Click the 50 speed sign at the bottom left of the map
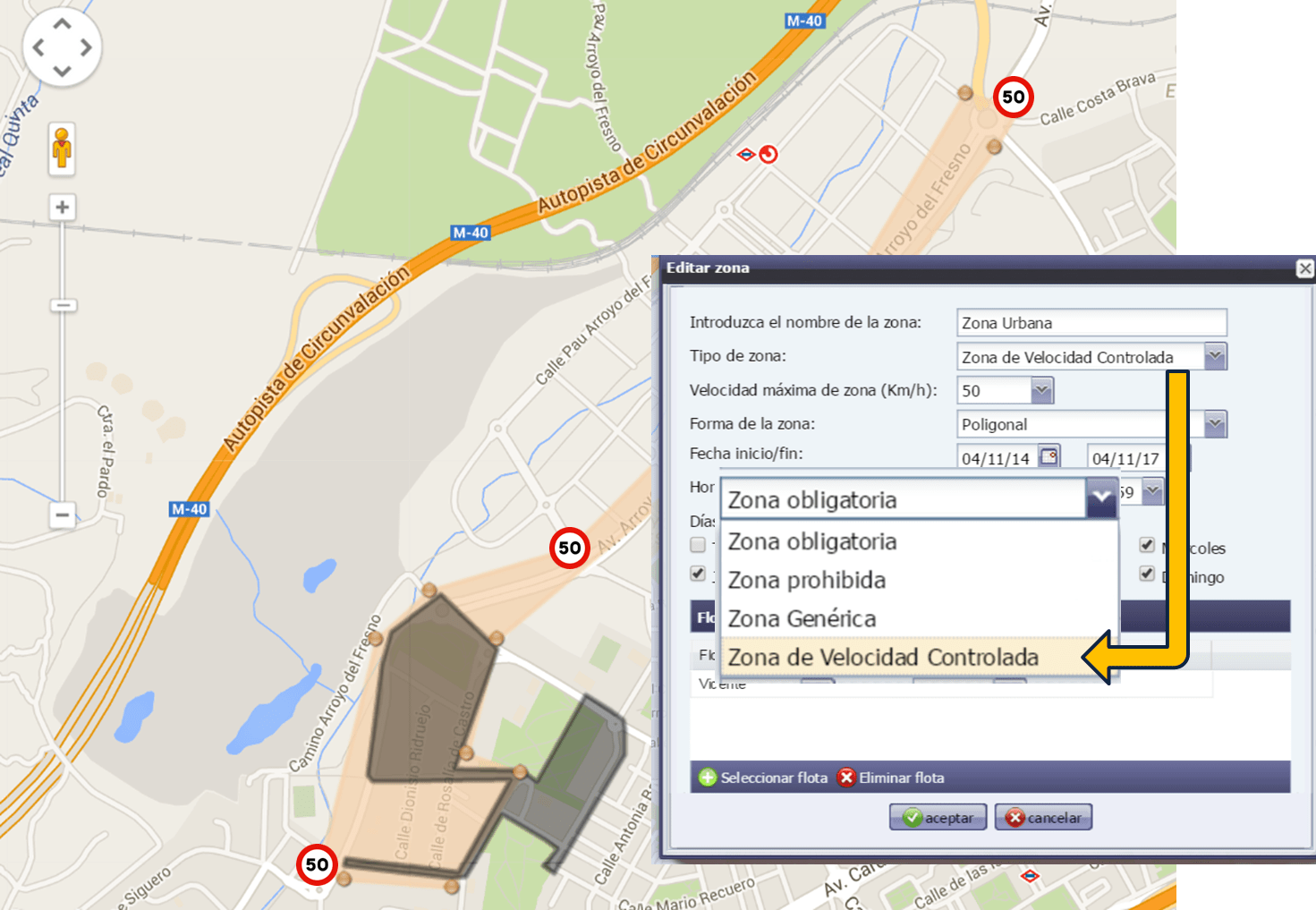The image size is (1316, 910). point(317,864)
